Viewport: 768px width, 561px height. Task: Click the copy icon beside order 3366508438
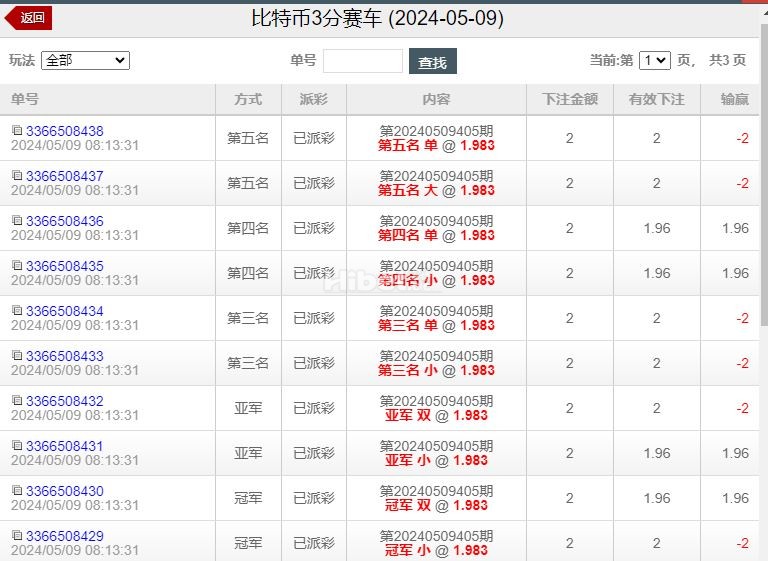tap(17, 130)
